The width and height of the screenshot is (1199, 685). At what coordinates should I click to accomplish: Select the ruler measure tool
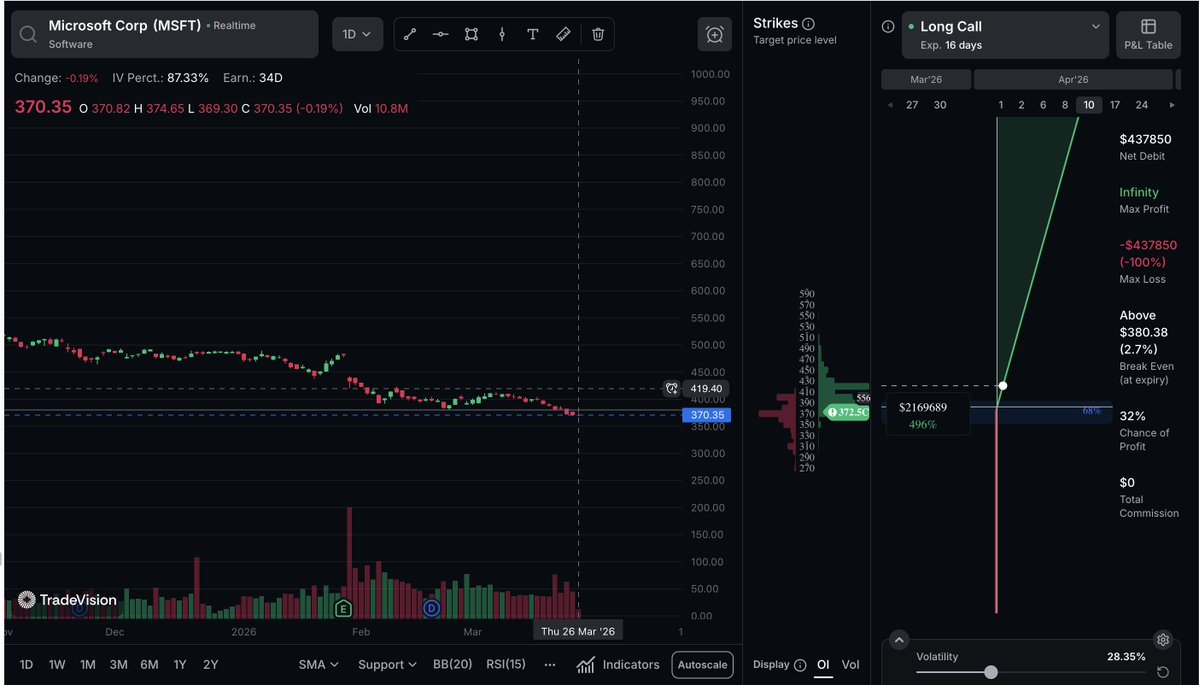click(563, 34)
